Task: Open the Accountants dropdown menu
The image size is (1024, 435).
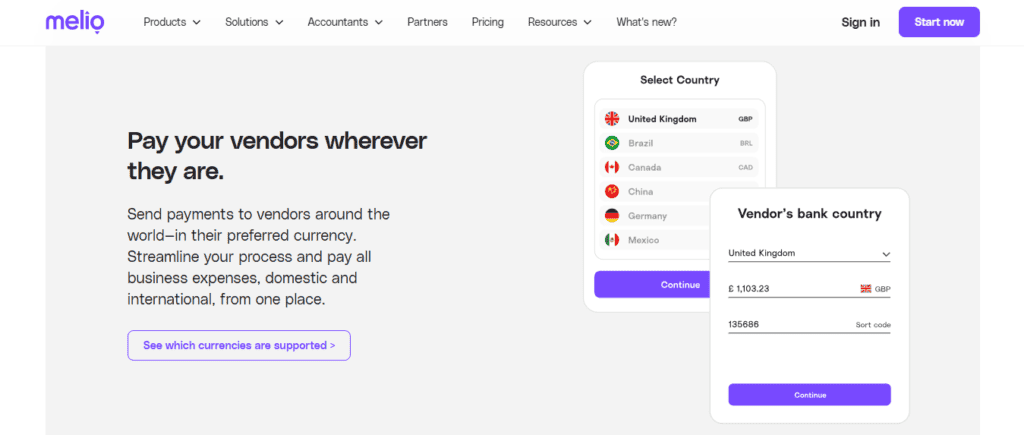Action: [x=345, y=22]
